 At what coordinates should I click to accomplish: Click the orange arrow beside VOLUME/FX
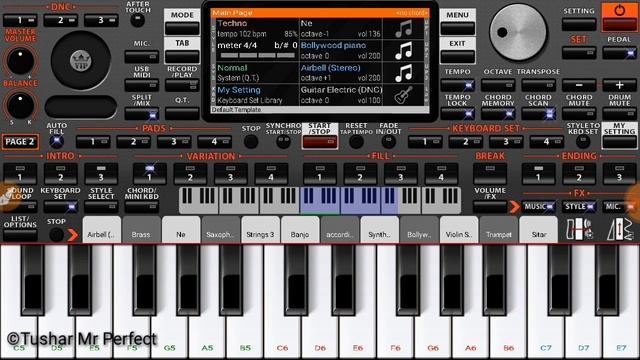pyautogui.click(x=515, y=207)
